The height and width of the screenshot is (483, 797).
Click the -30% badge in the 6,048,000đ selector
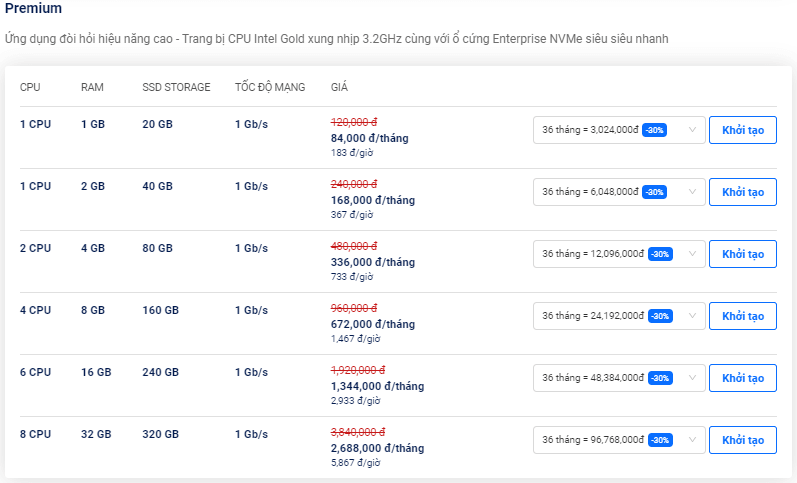(x=655, y=192)
